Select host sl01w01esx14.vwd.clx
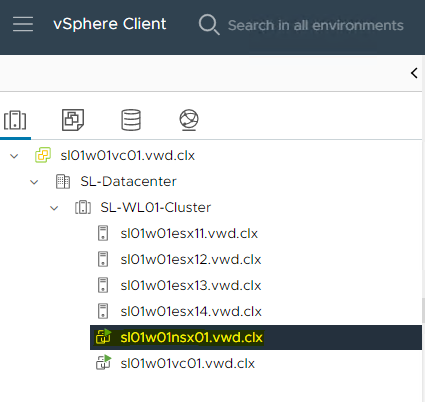Image resolution: width=425 pixels, height=402 pixels. click(x=191, y=312)
